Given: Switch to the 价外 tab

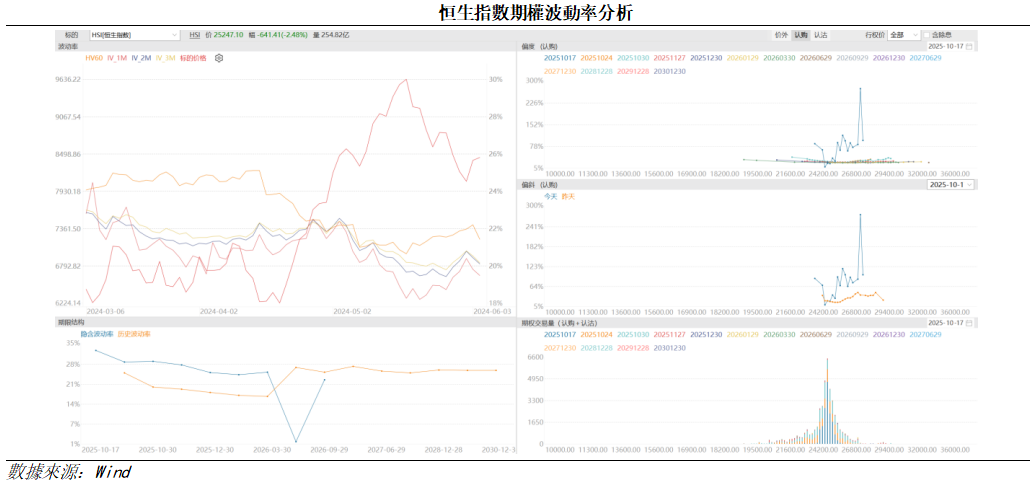Looking at the screenshot, I should pos(781,35).
